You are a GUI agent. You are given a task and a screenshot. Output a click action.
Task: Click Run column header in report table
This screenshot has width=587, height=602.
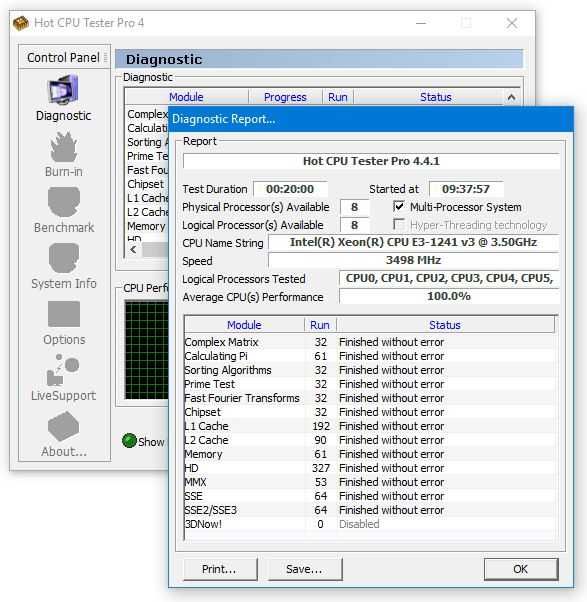320,325
